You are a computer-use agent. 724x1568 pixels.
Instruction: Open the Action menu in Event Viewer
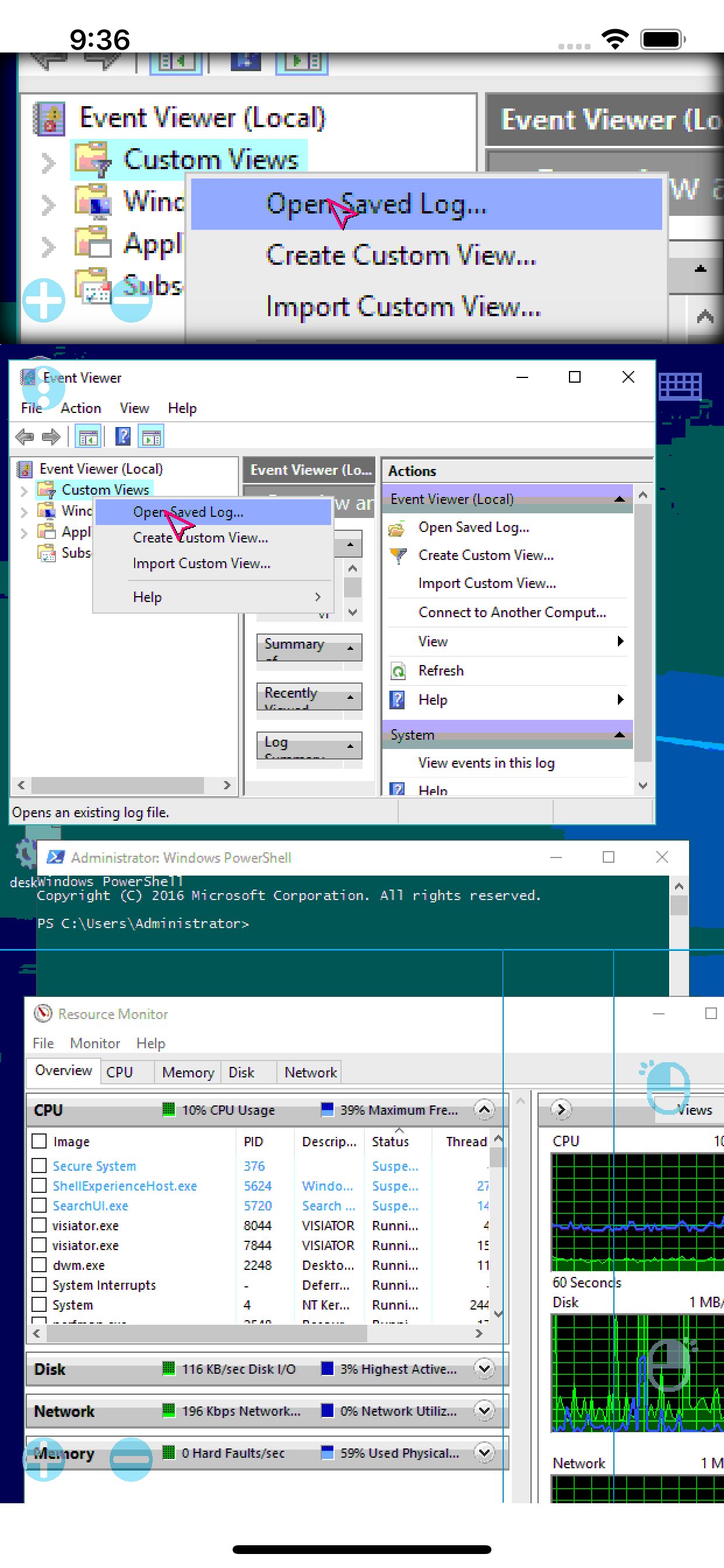[x=80, y=408]
